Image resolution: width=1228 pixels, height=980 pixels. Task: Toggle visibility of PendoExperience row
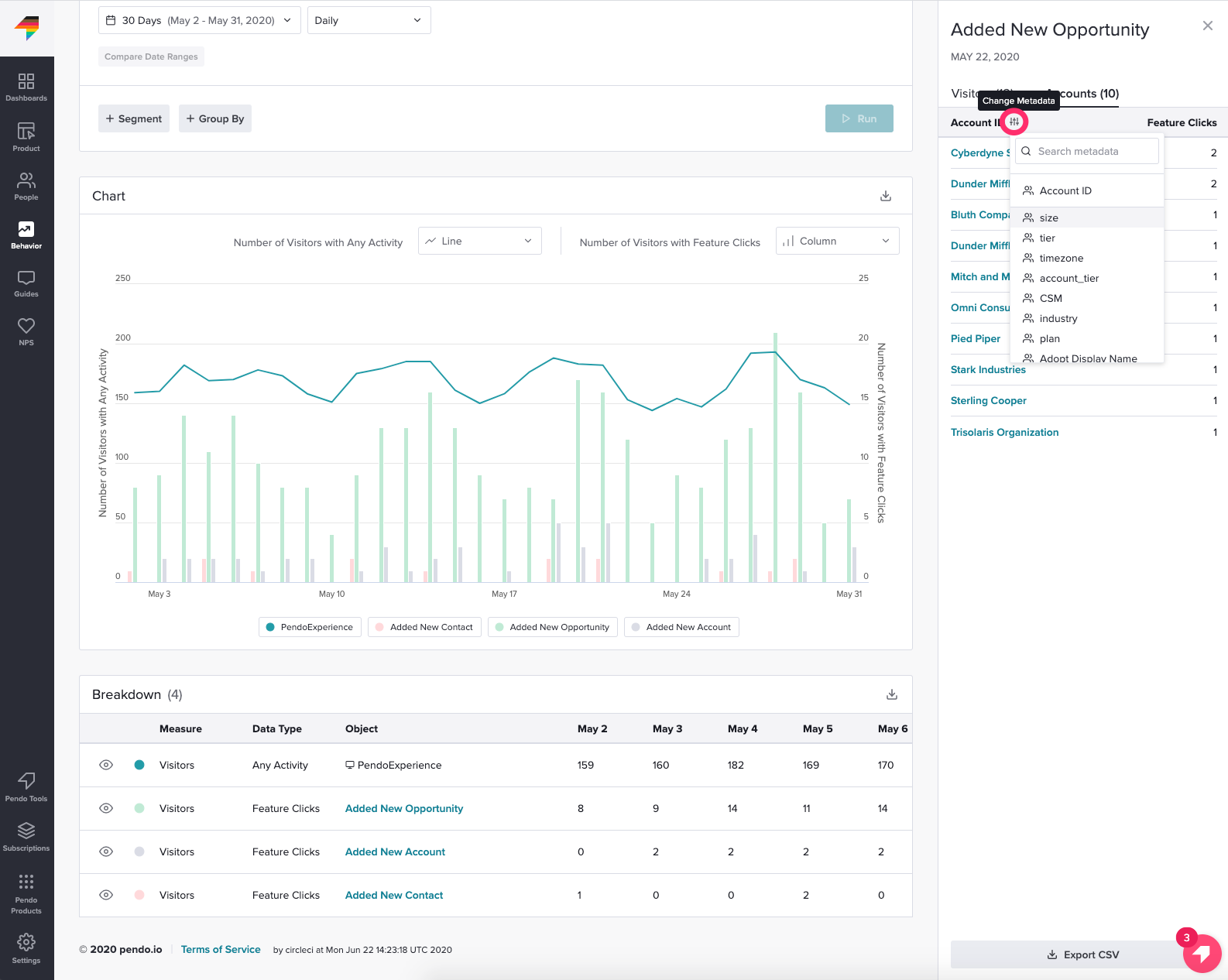pos(106,765)
